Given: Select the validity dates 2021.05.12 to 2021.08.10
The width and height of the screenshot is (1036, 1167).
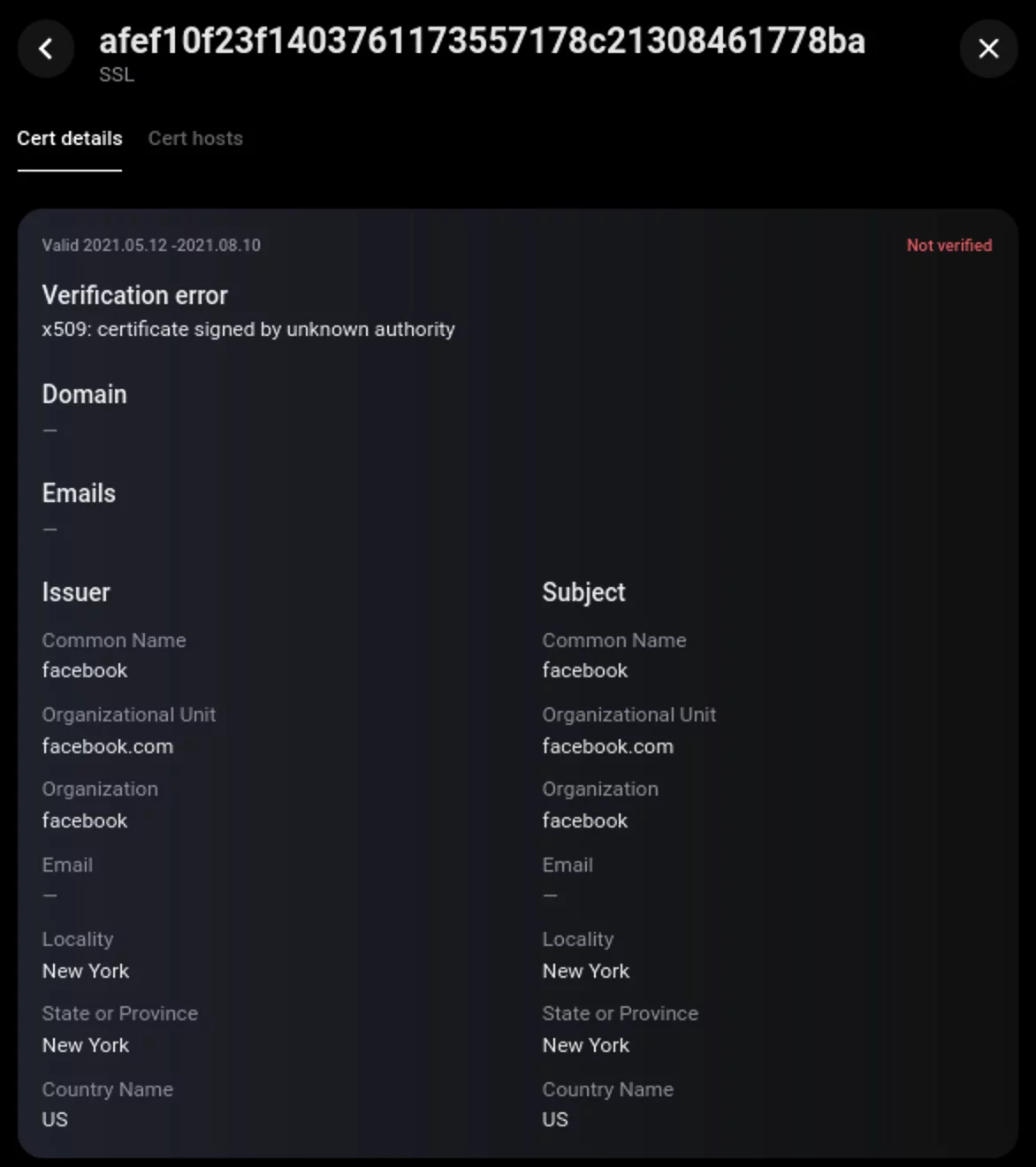Looking at the screenshot, I should (x=151, y=245).
